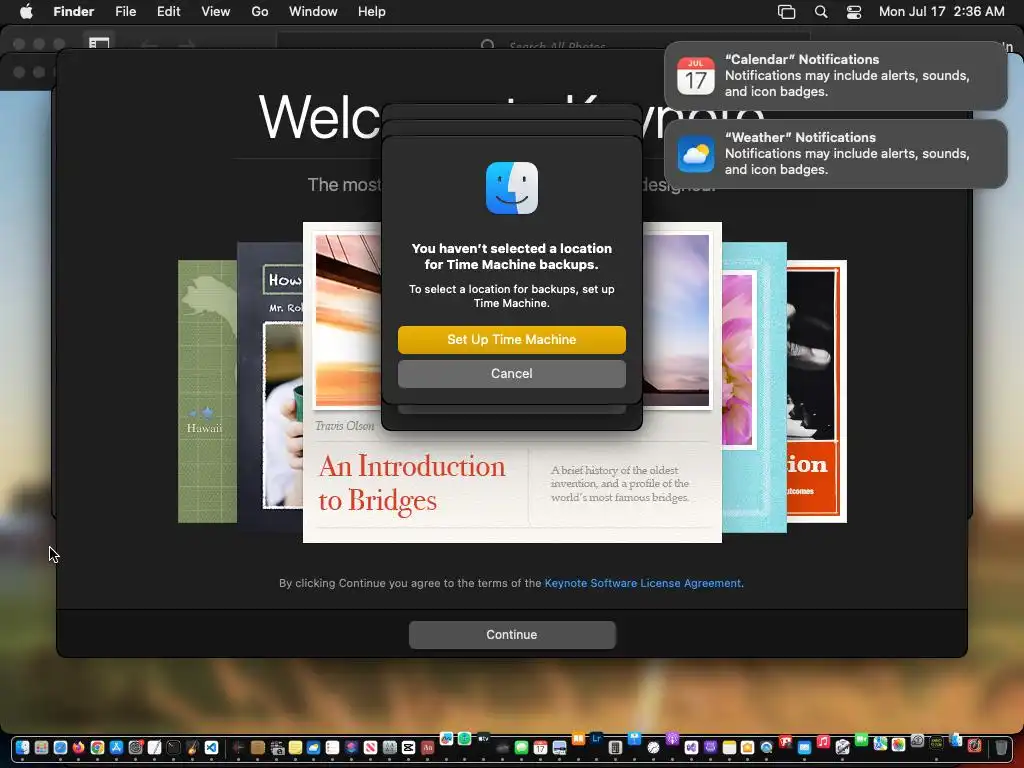Open the Help menu
This screenshot has height=768, width=1024.
point(372,12)
